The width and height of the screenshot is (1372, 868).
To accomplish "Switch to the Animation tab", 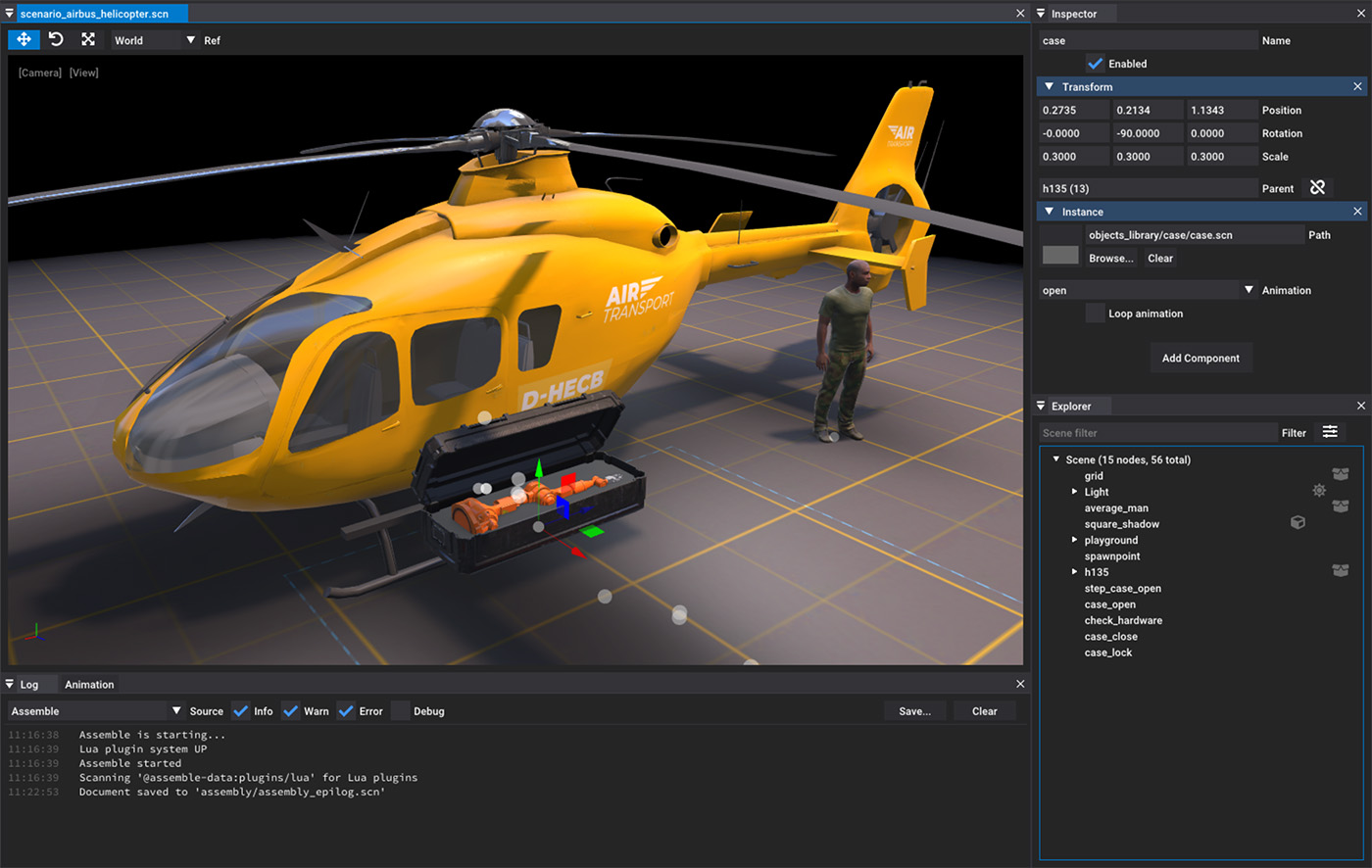I will pos(89,685).
